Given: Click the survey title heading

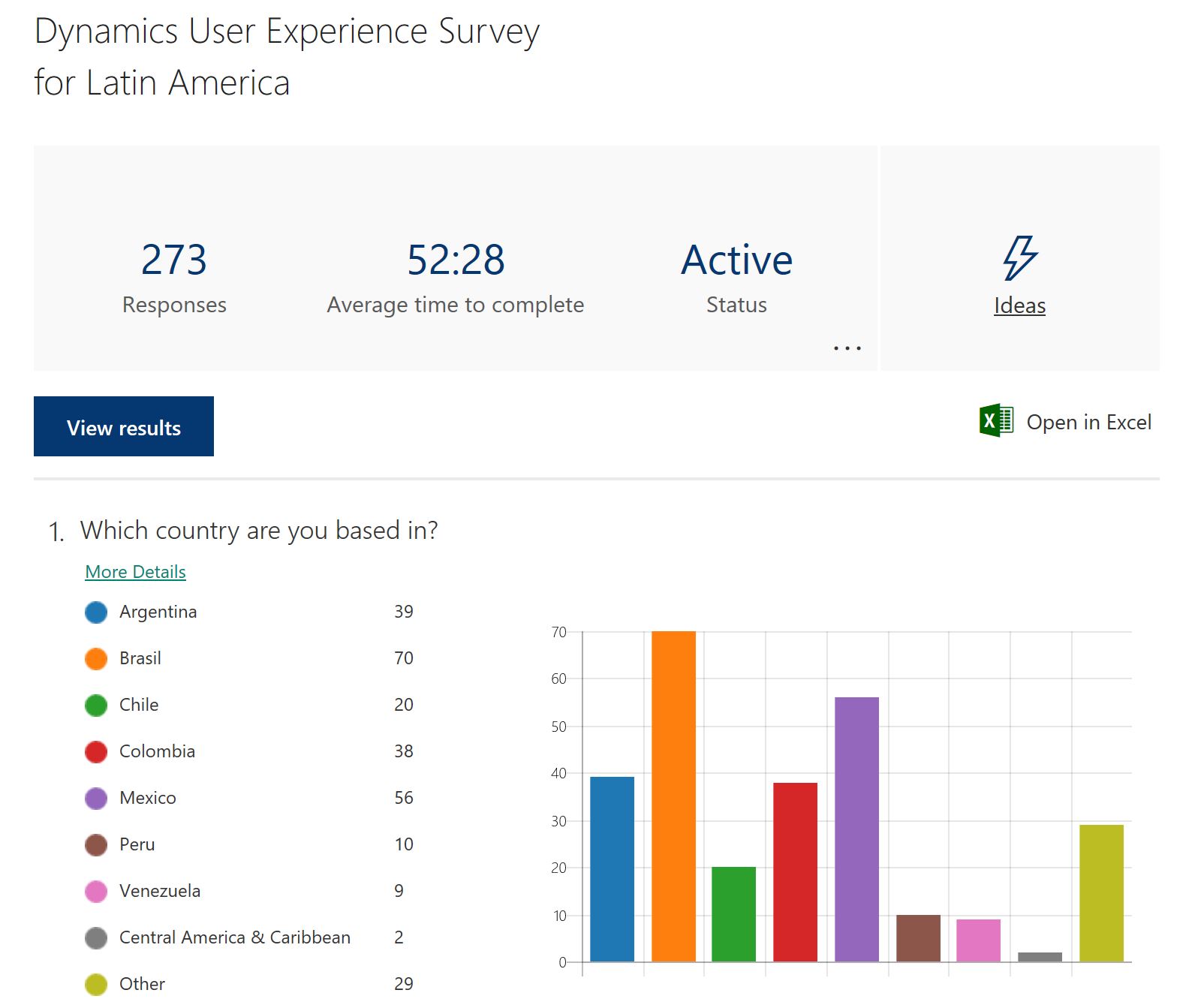Looking at the screenshot, I should [287, 57].
